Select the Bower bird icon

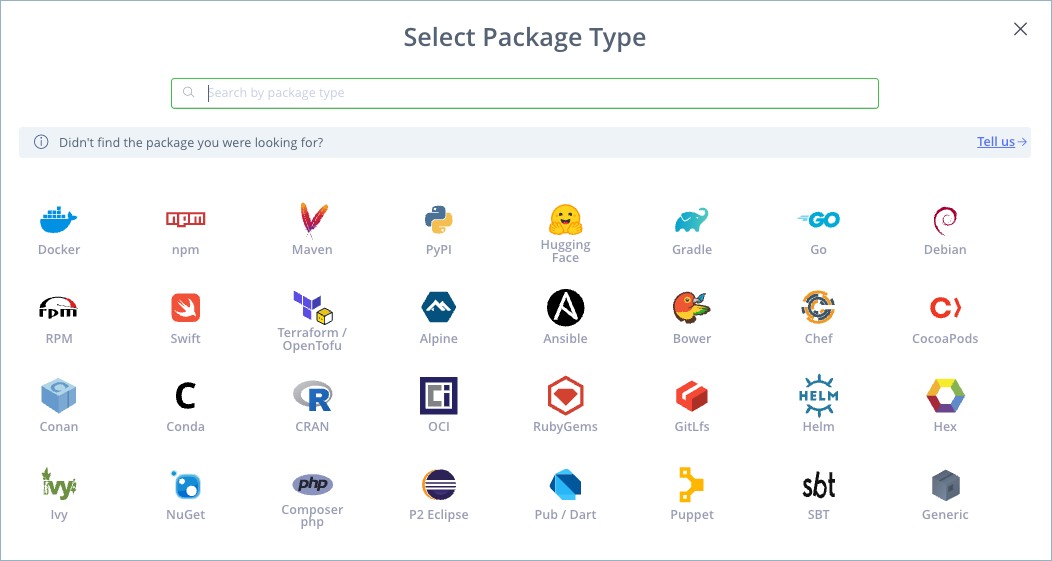click(692, 308)
